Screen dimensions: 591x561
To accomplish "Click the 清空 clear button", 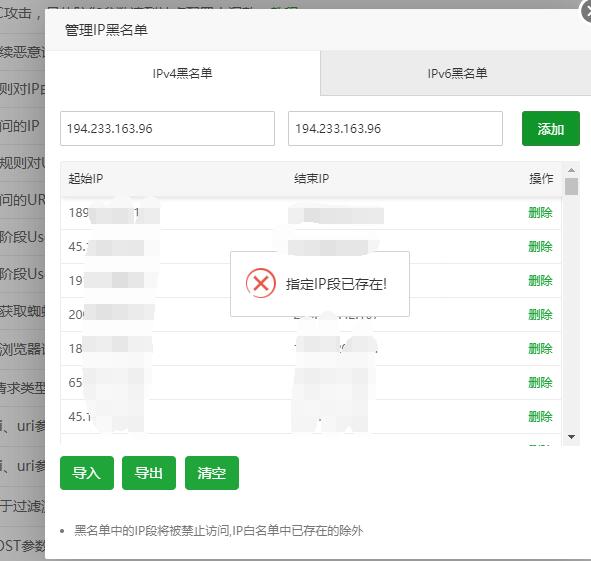I will click(x=212, y=473).
